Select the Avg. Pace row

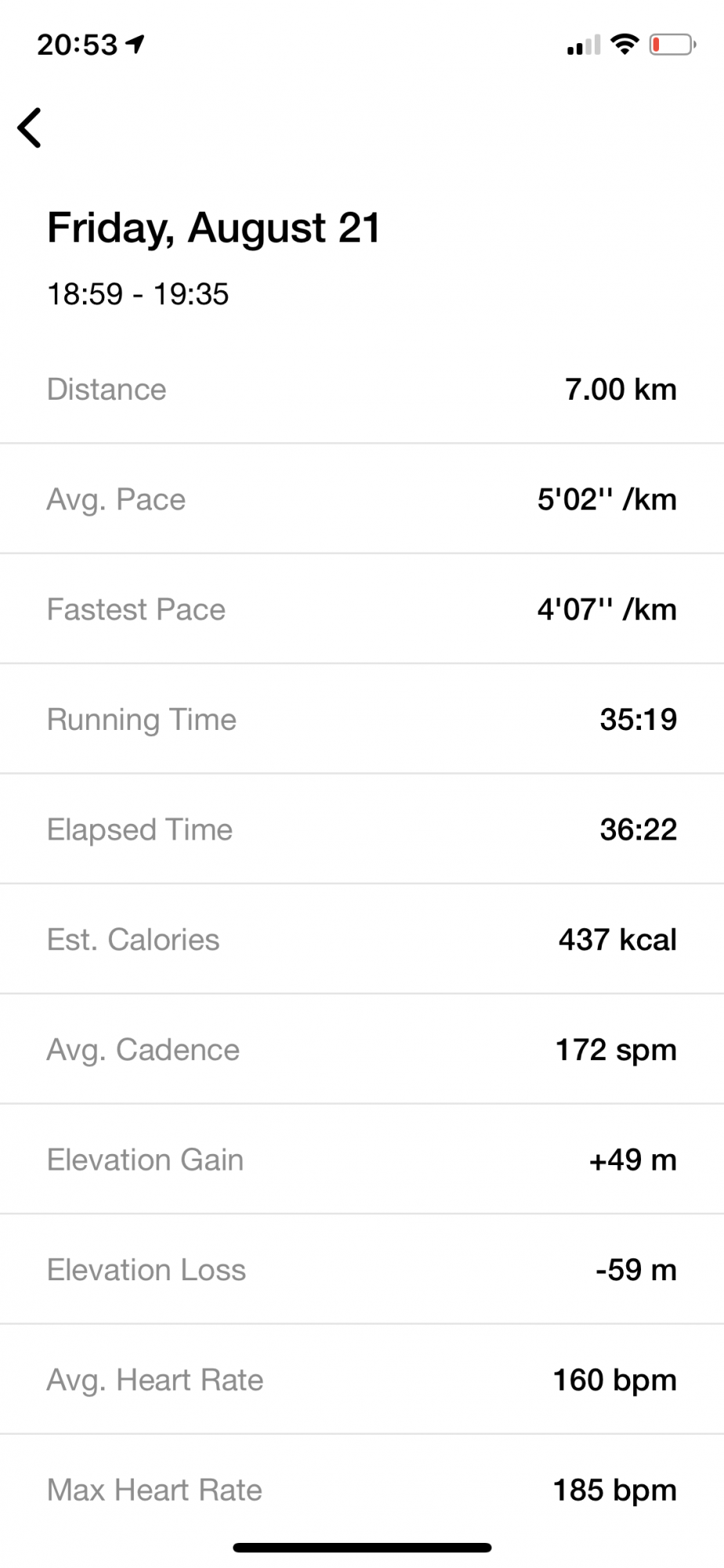coord(362,499)
